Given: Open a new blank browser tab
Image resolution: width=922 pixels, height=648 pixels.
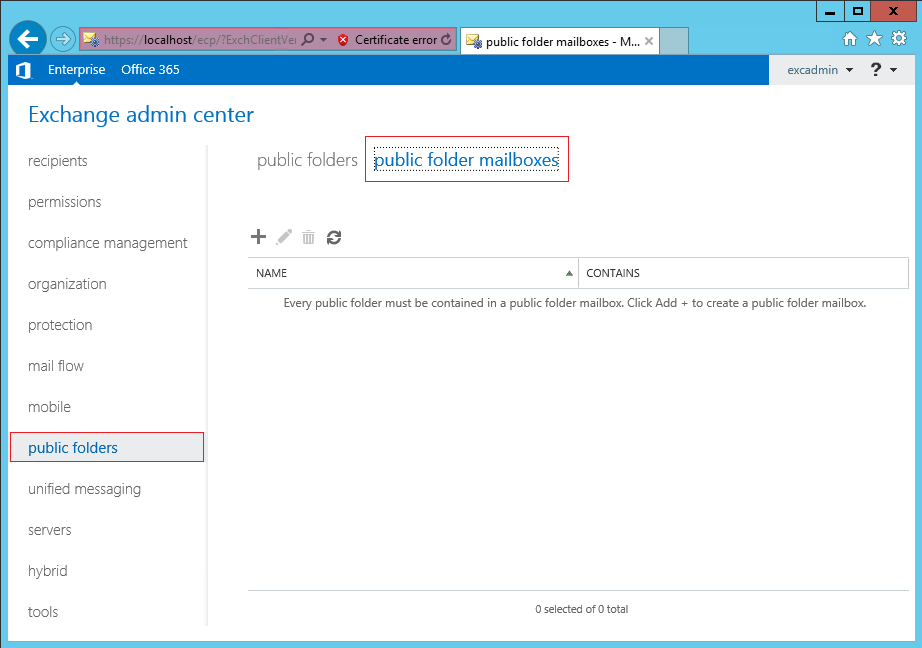Looking at the screenshot, I should pos(674,41).
